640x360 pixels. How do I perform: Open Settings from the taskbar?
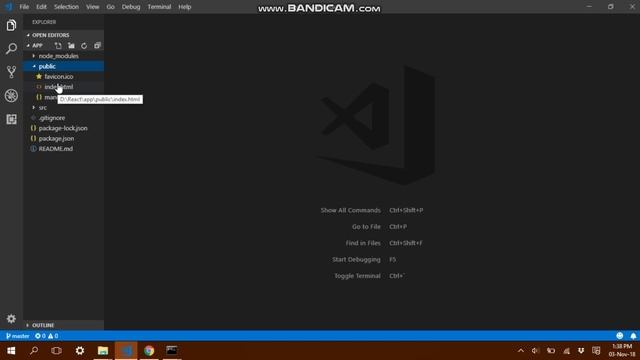tap(80, 351)
